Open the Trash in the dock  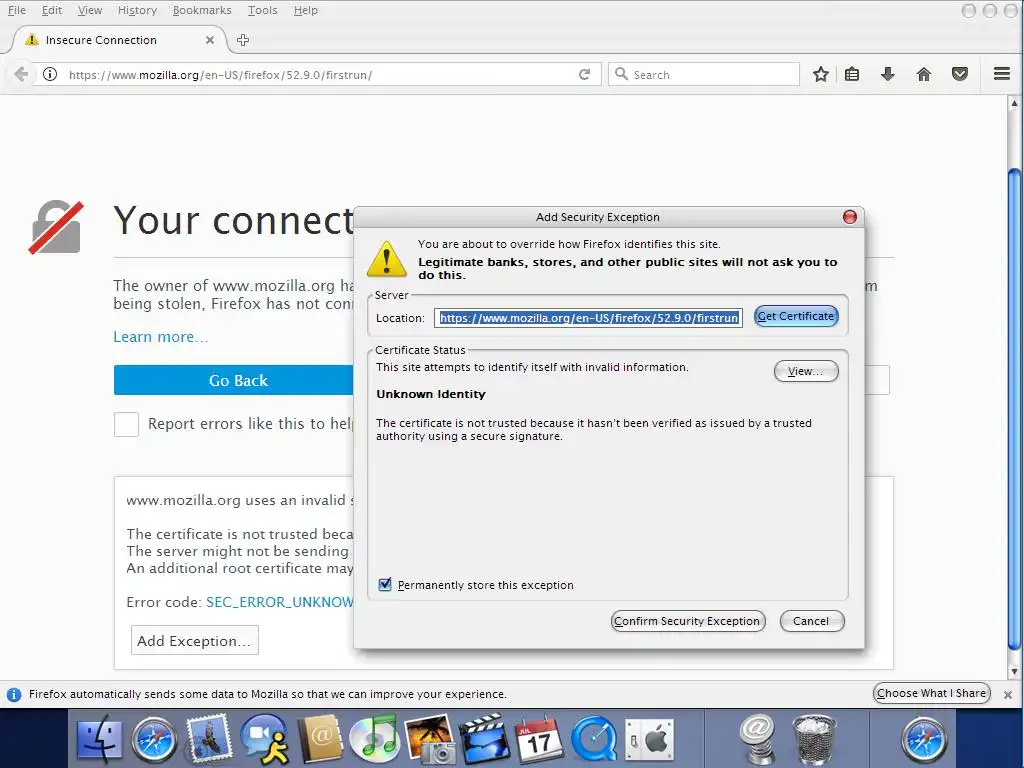(814, 740)
